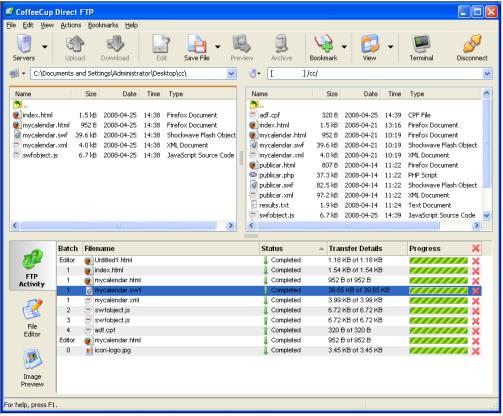503x416 pixels.
Task: Clear all transfers with the header red X
Action: tap(476, 248)
